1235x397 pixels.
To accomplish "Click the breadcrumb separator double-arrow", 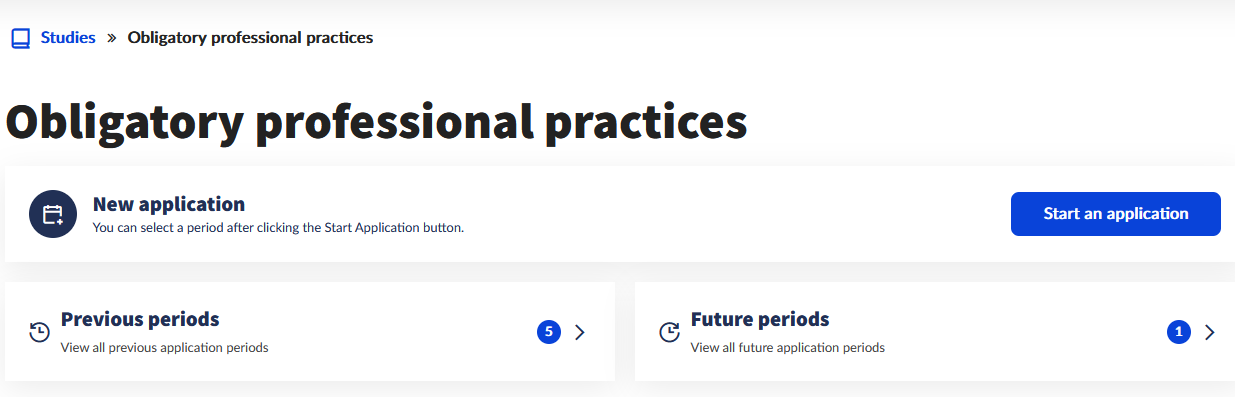I will pyautogui.click(x=112, y=38).
